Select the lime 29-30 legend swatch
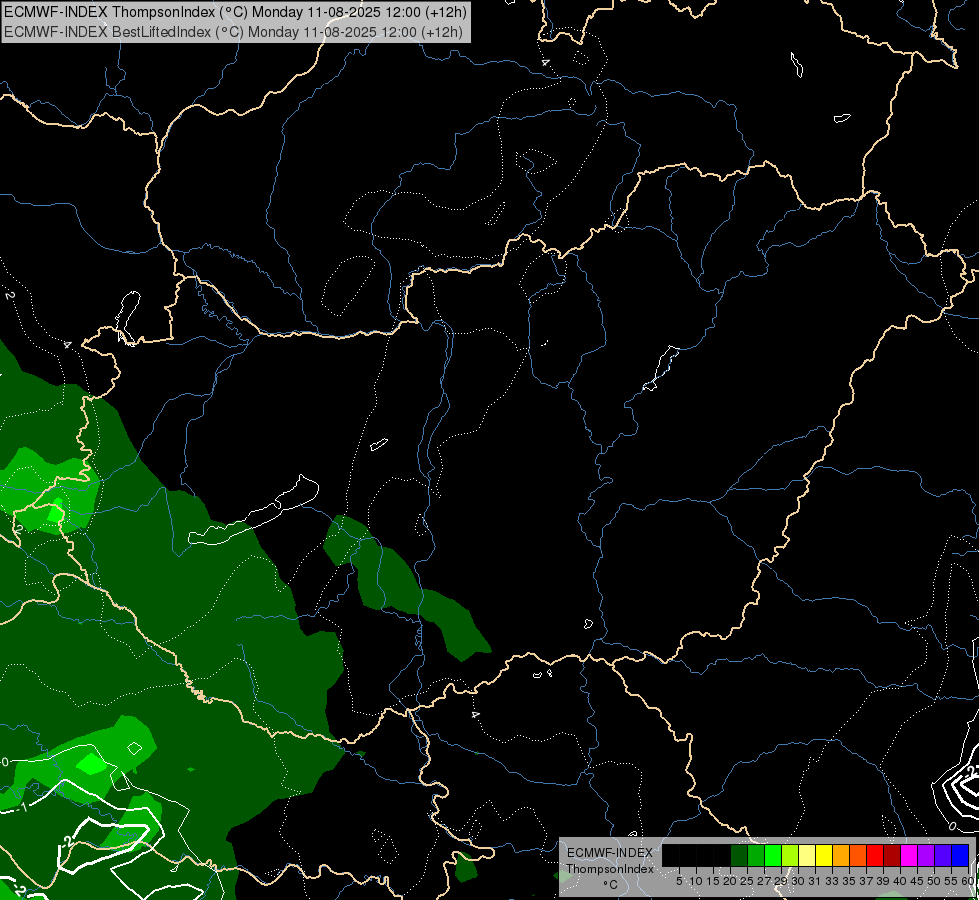The image size is (979, 900). 790,855
